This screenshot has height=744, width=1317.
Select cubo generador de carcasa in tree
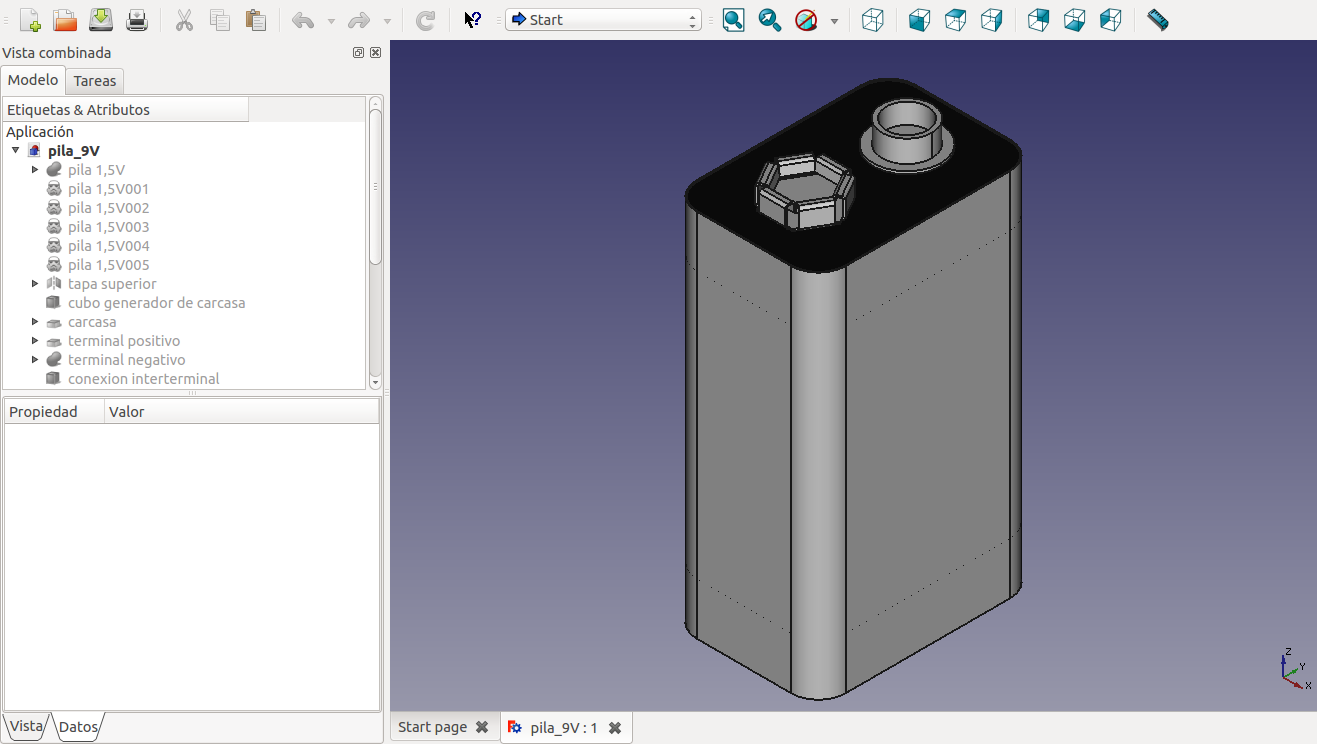(156, 303)
